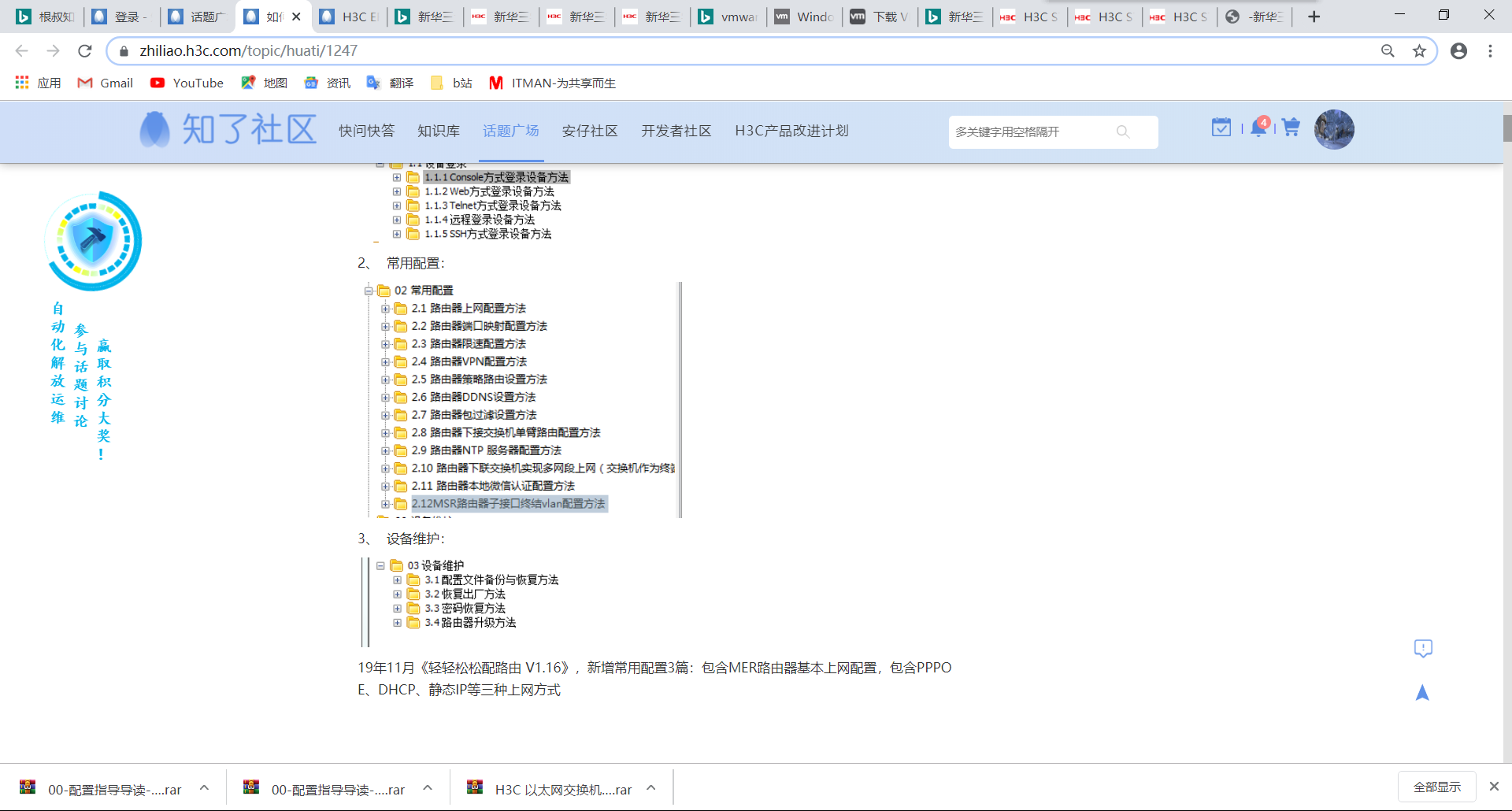1512x811 pixels.
Task: Open the shopping cart icon
Action: point(1291,127)
